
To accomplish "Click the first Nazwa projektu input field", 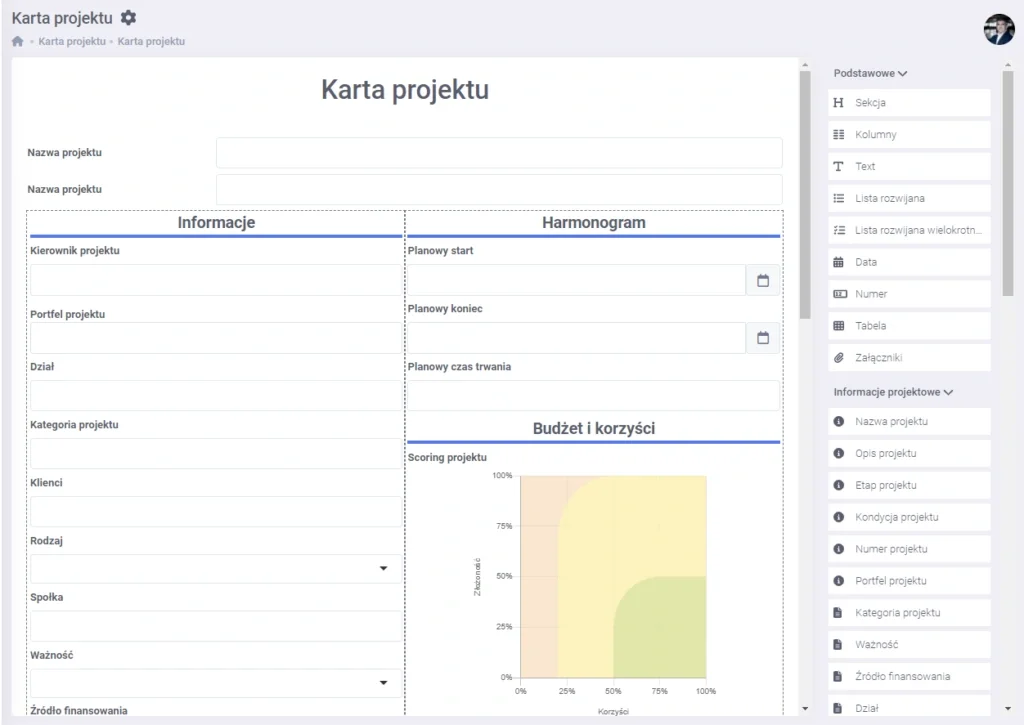I will pyautogui.click(x=499, y=153).
